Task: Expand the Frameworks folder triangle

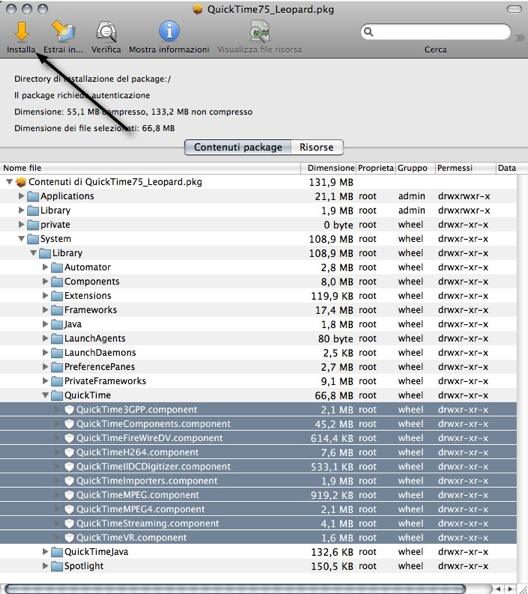Action: click(x=45, y=310)
